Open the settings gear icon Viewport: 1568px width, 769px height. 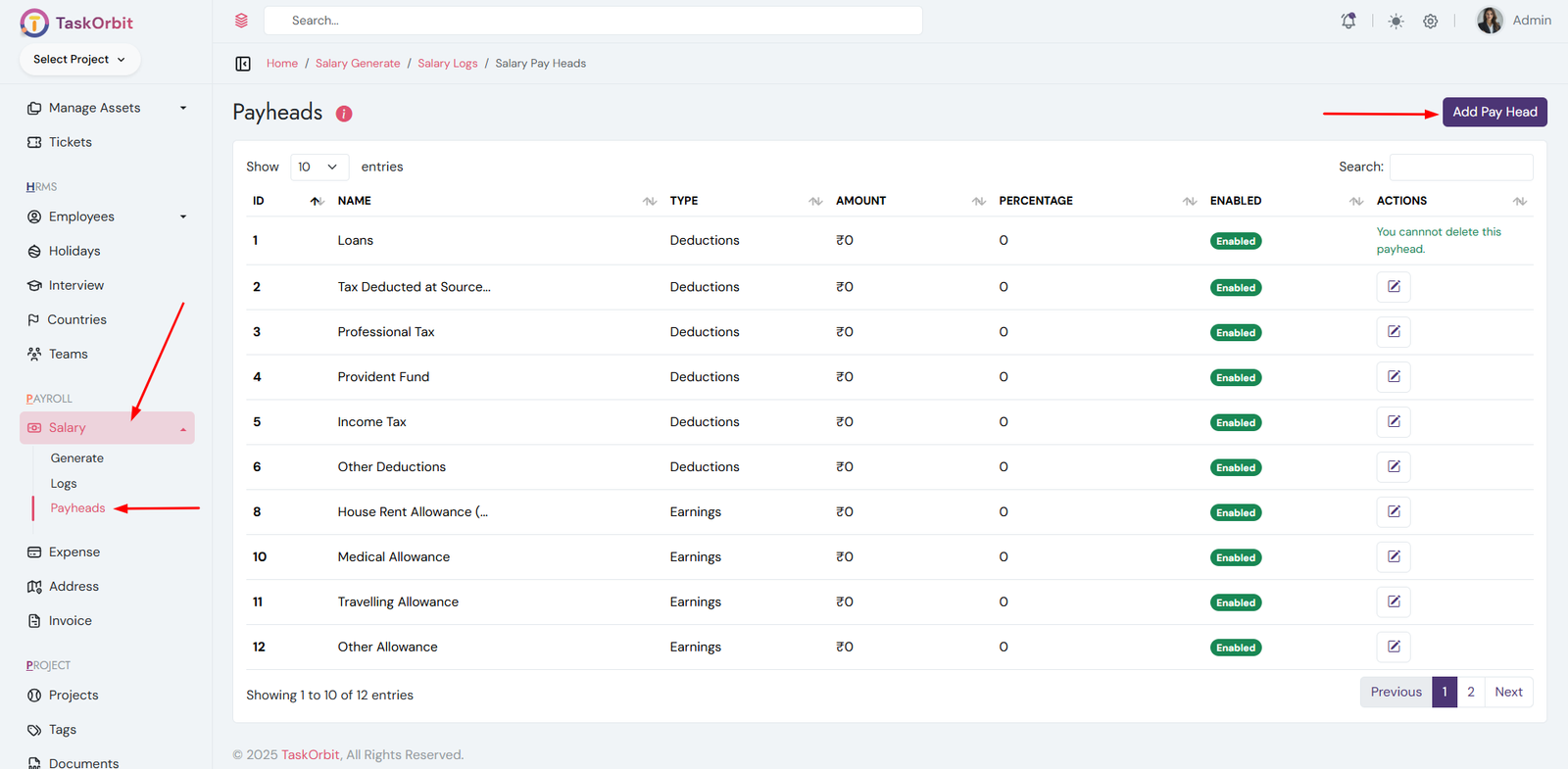point(1430,21)
